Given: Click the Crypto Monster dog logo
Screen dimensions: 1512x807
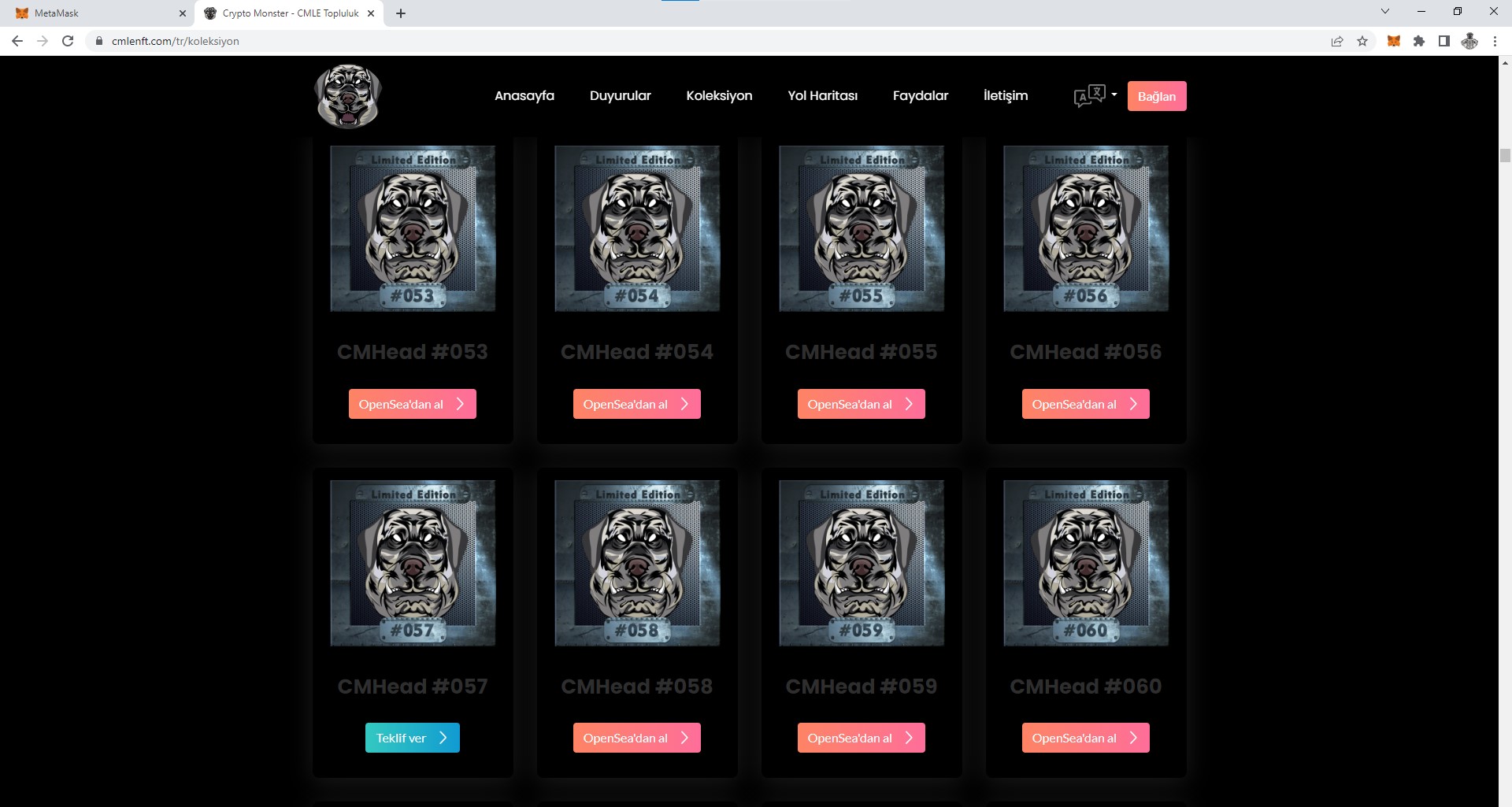Looking at the screenshot, I should (348, 96).
